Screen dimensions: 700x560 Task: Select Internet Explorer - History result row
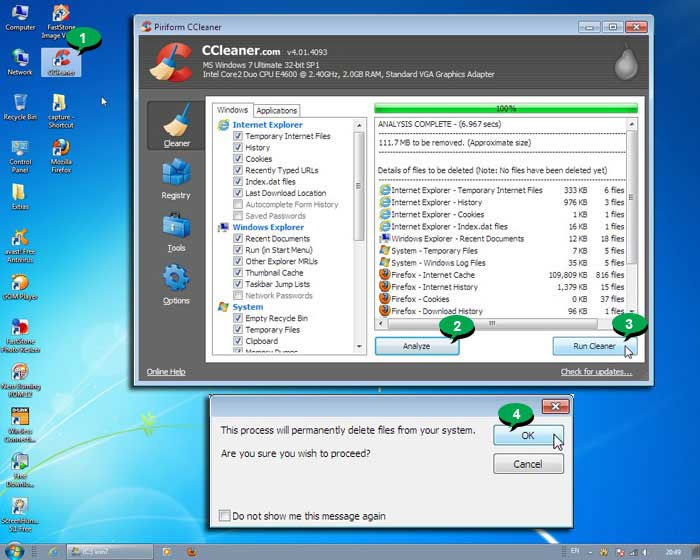tap(501, 202)
